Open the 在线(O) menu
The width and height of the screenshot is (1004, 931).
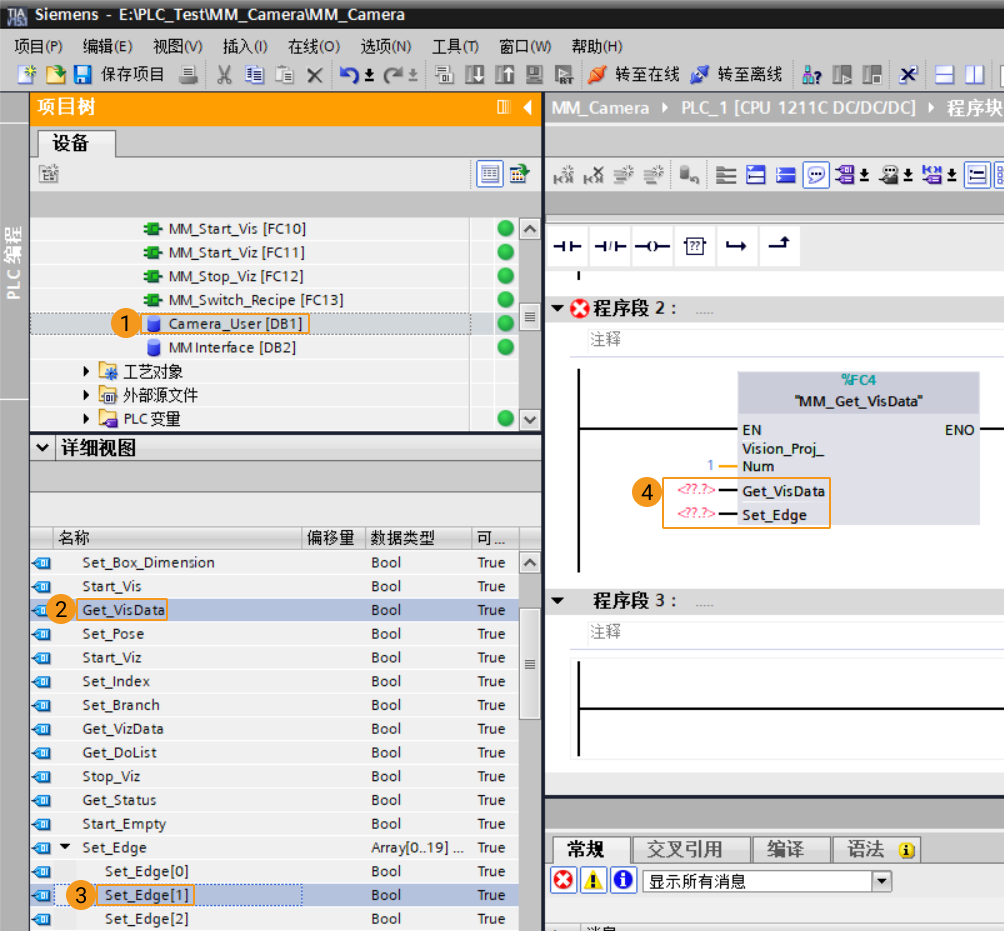314,46
